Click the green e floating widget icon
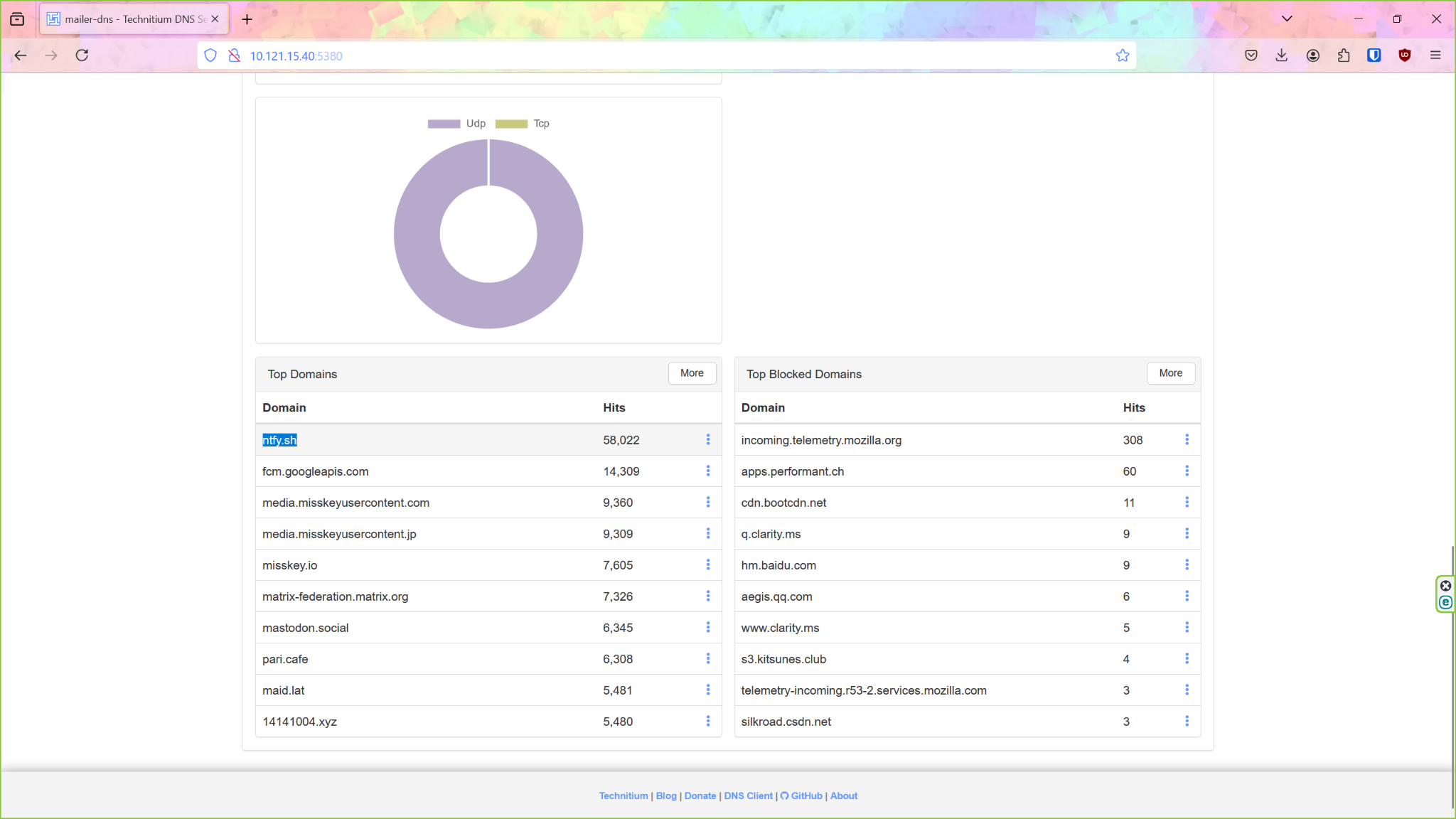This screenshot has width=1456, height=819. pos(1445,602)
